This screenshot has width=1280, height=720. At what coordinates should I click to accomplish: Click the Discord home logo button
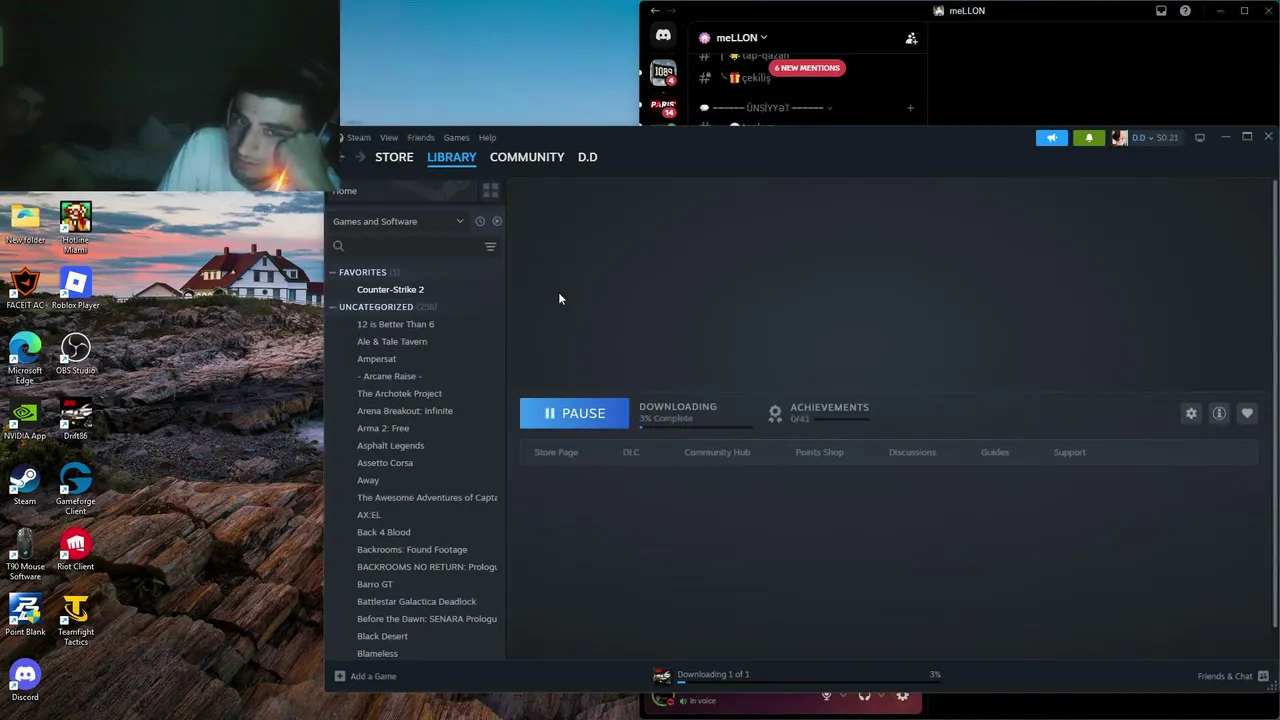[x=663, y=36]
